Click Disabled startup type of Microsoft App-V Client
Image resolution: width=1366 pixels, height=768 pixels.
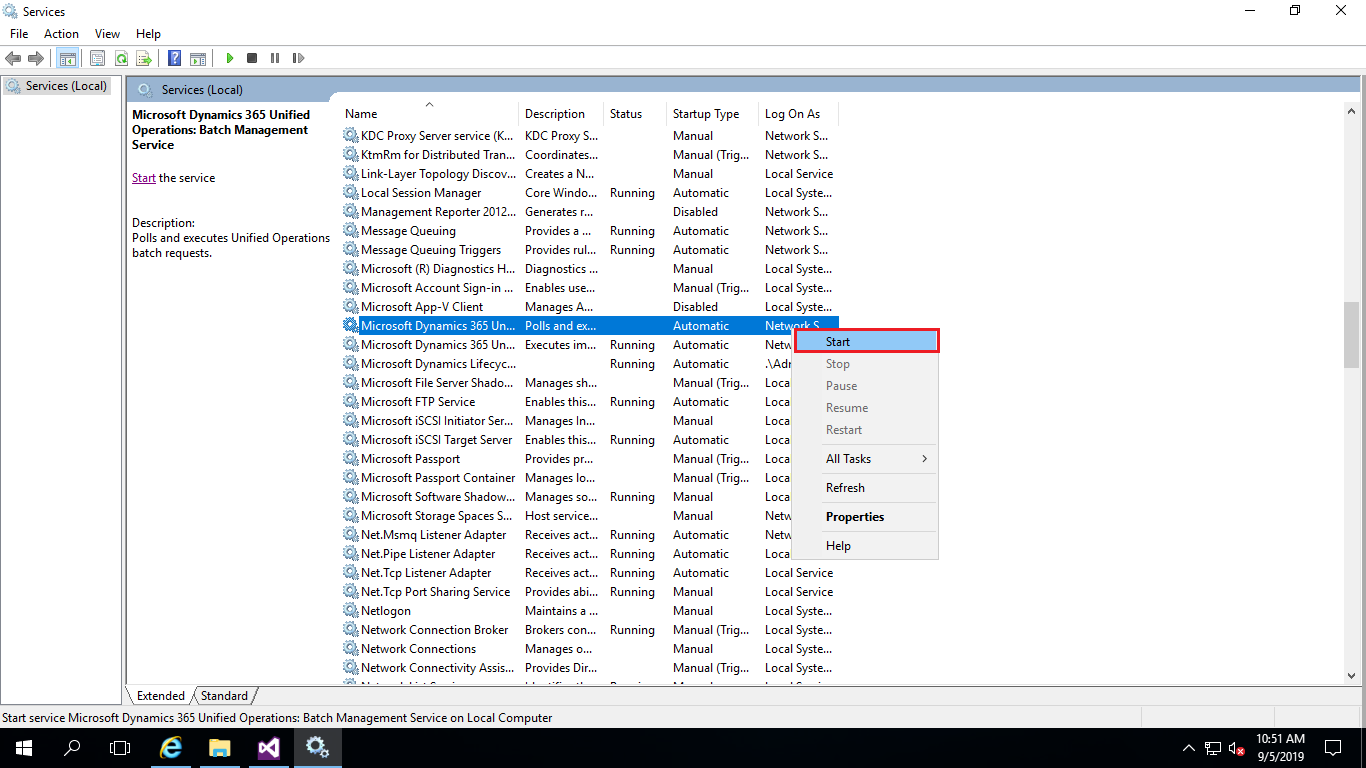[x=695, y=307]
